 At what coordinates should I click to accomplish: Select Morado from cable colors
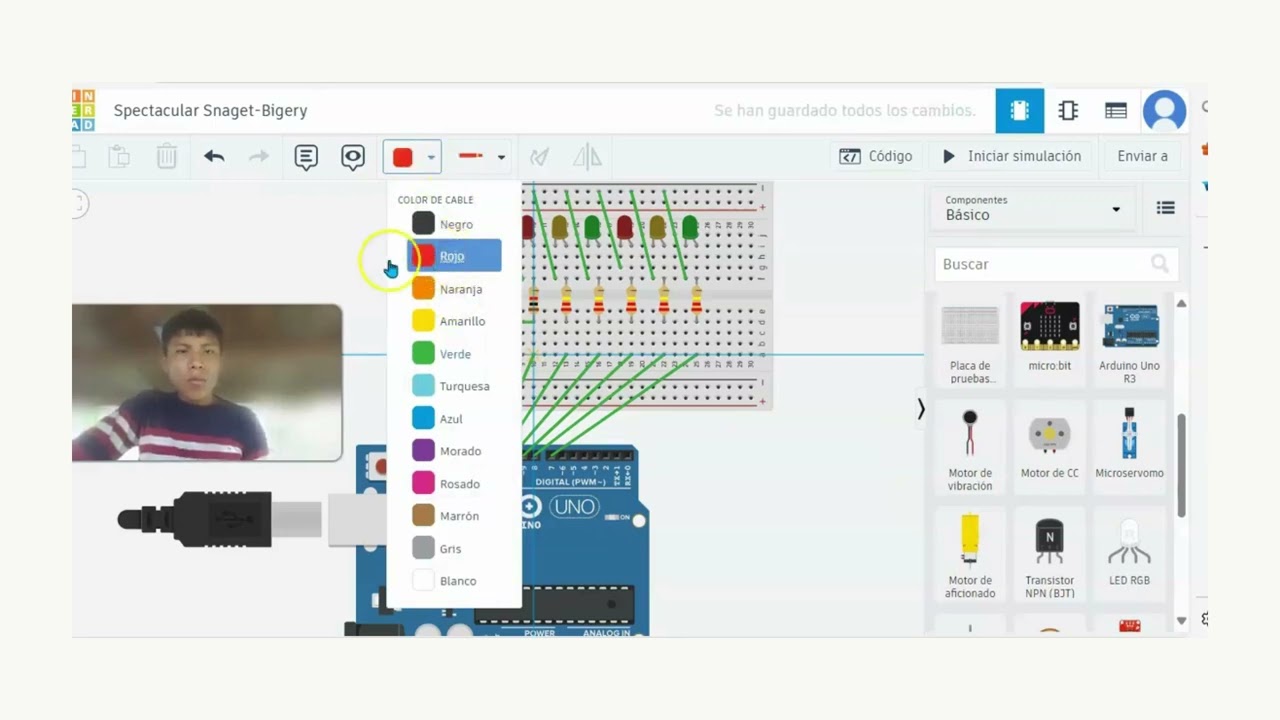454,451
